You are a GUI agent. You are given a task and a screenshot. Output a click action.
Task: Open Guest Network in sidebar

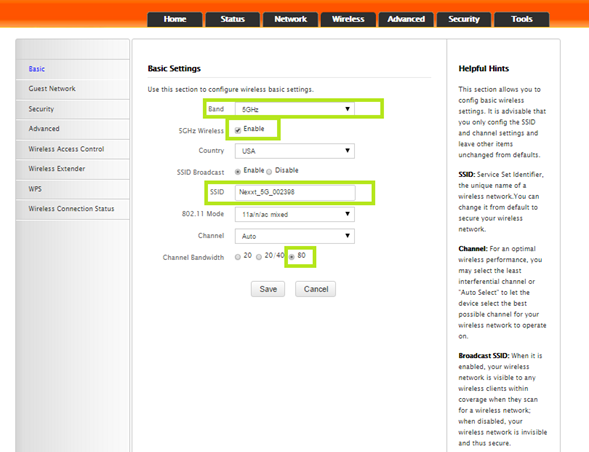[x=72, y=89]
